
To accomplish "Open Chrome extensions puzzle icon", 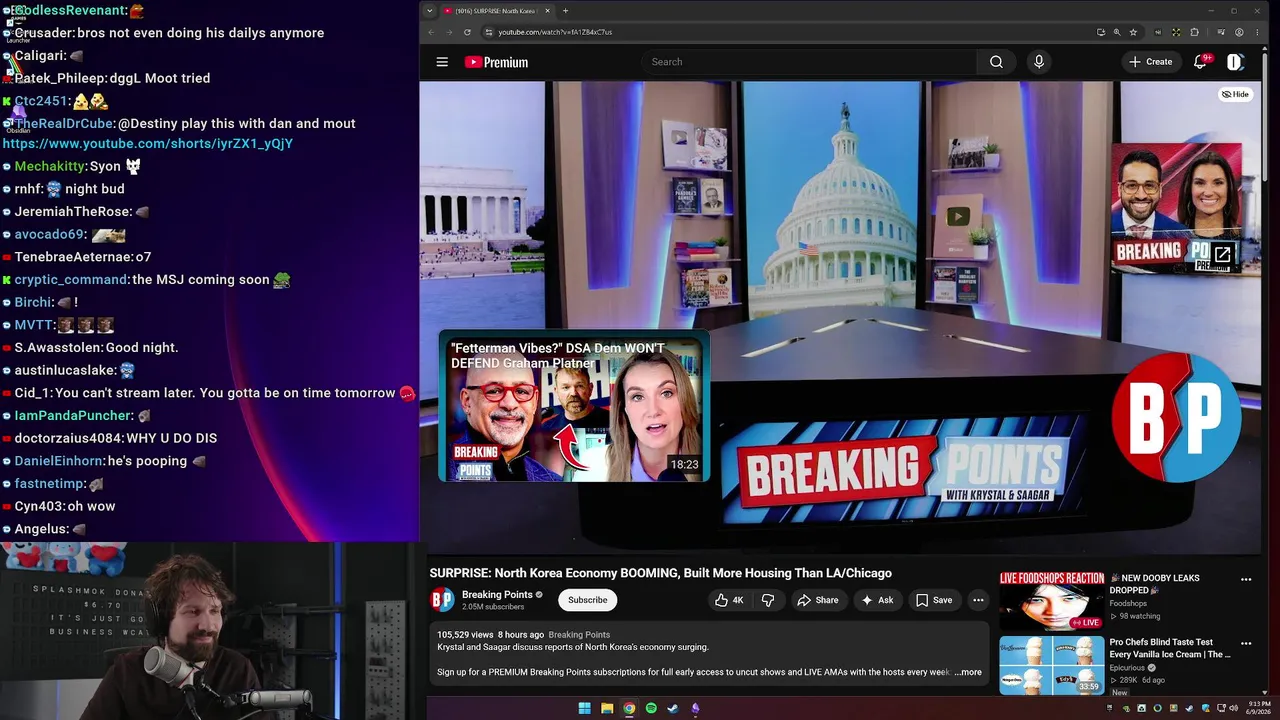I will (1194, 32).
